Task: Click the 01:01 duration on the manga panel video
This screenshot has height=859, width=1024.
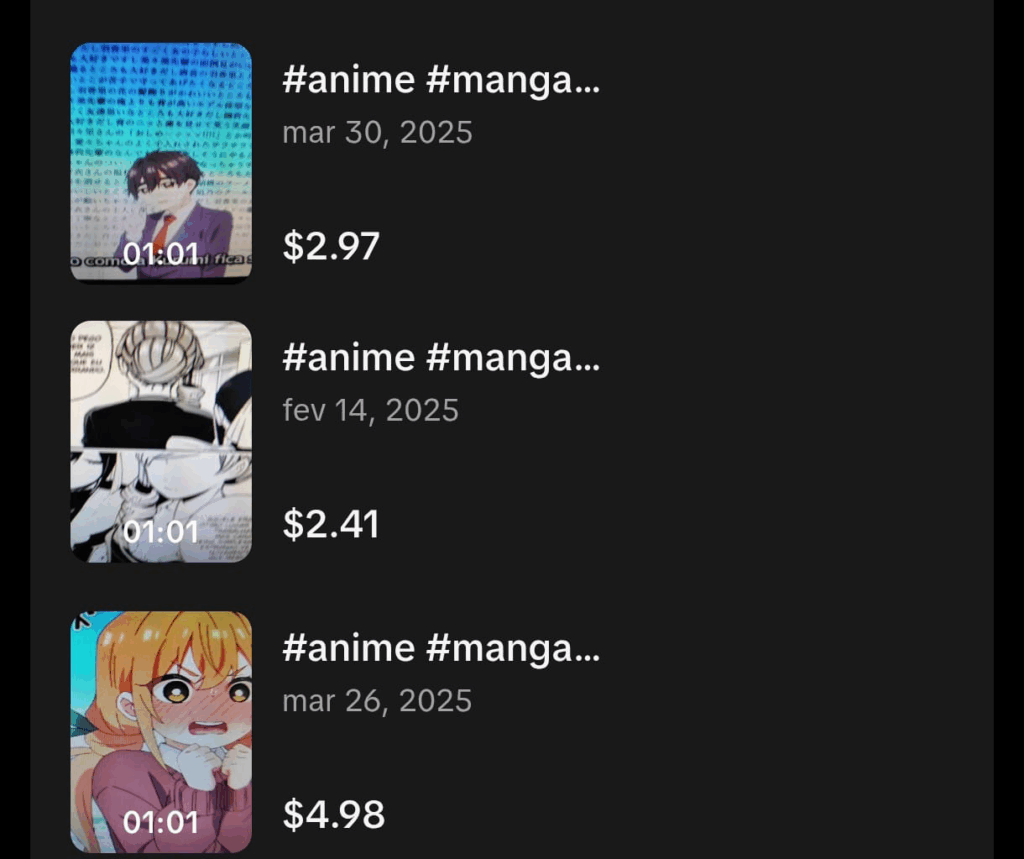Action: (161, 531)
